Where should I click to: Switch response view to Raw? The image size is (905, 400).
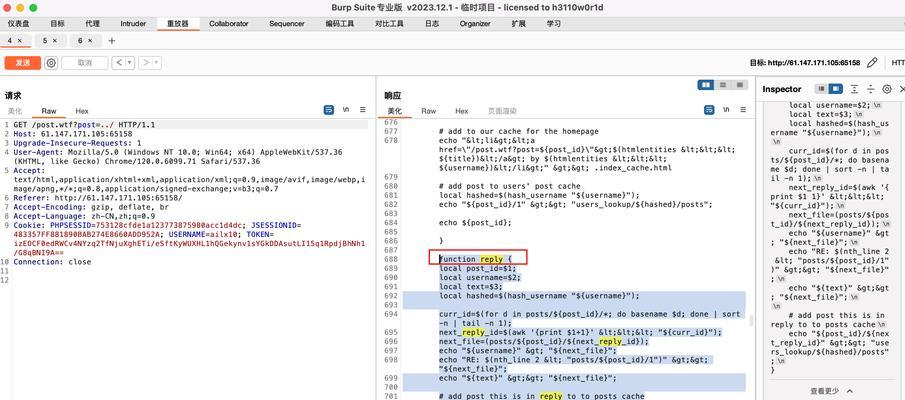click(429, 111)
